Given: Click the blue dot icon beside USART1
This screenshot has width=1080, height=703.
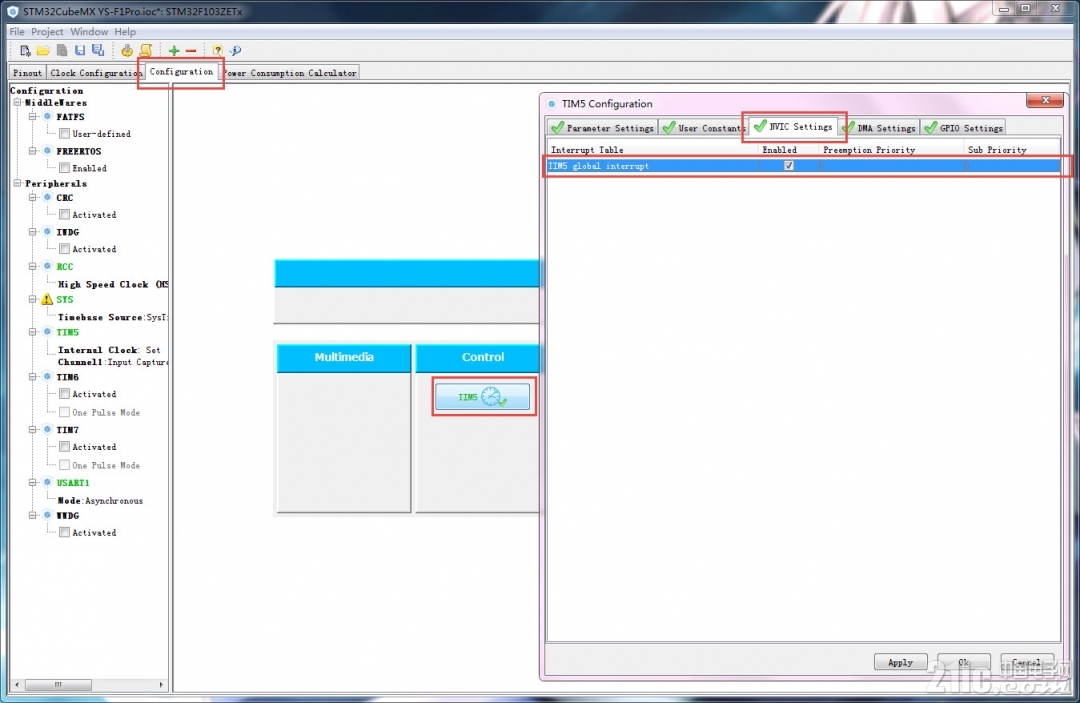Looking at the screenshot, I should pyautogui.click(x=48, y=482).
